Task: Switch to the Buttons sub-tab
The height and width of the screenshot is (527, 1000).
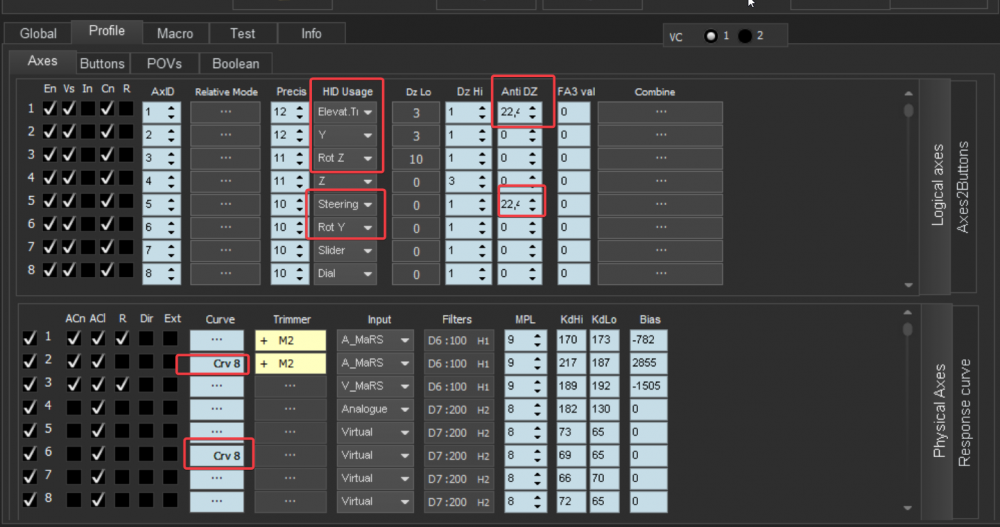Action: [102, 63]
